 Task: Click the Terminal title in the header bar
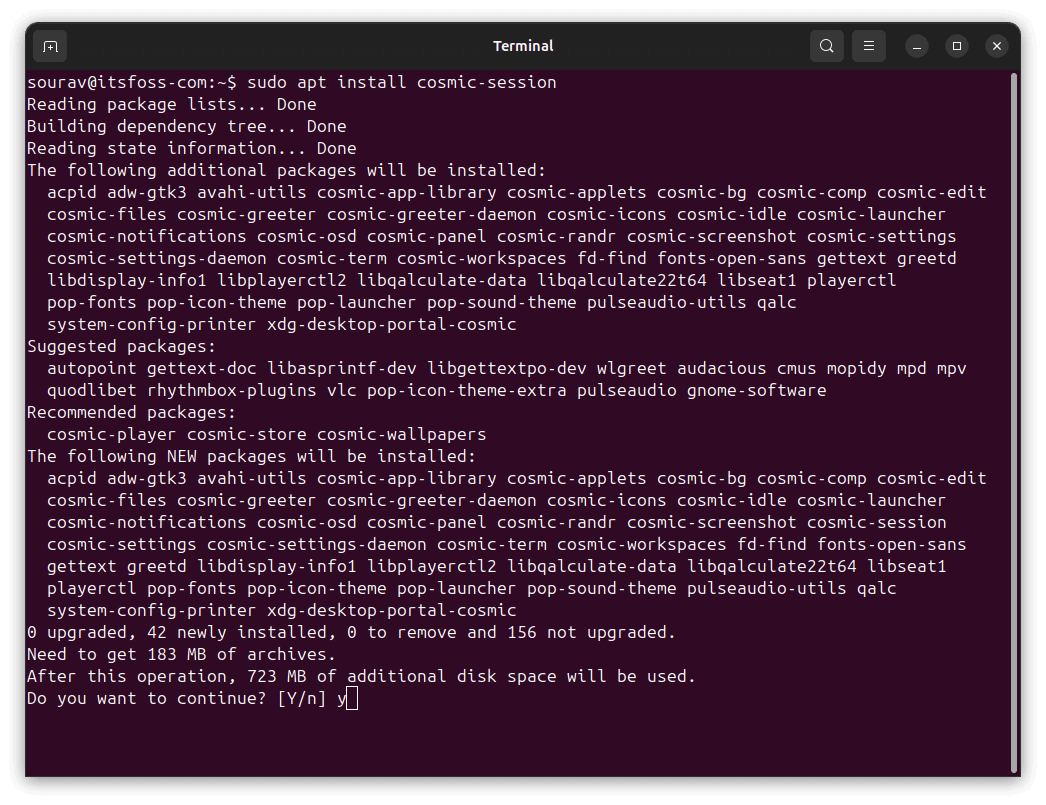click(523, 46)
